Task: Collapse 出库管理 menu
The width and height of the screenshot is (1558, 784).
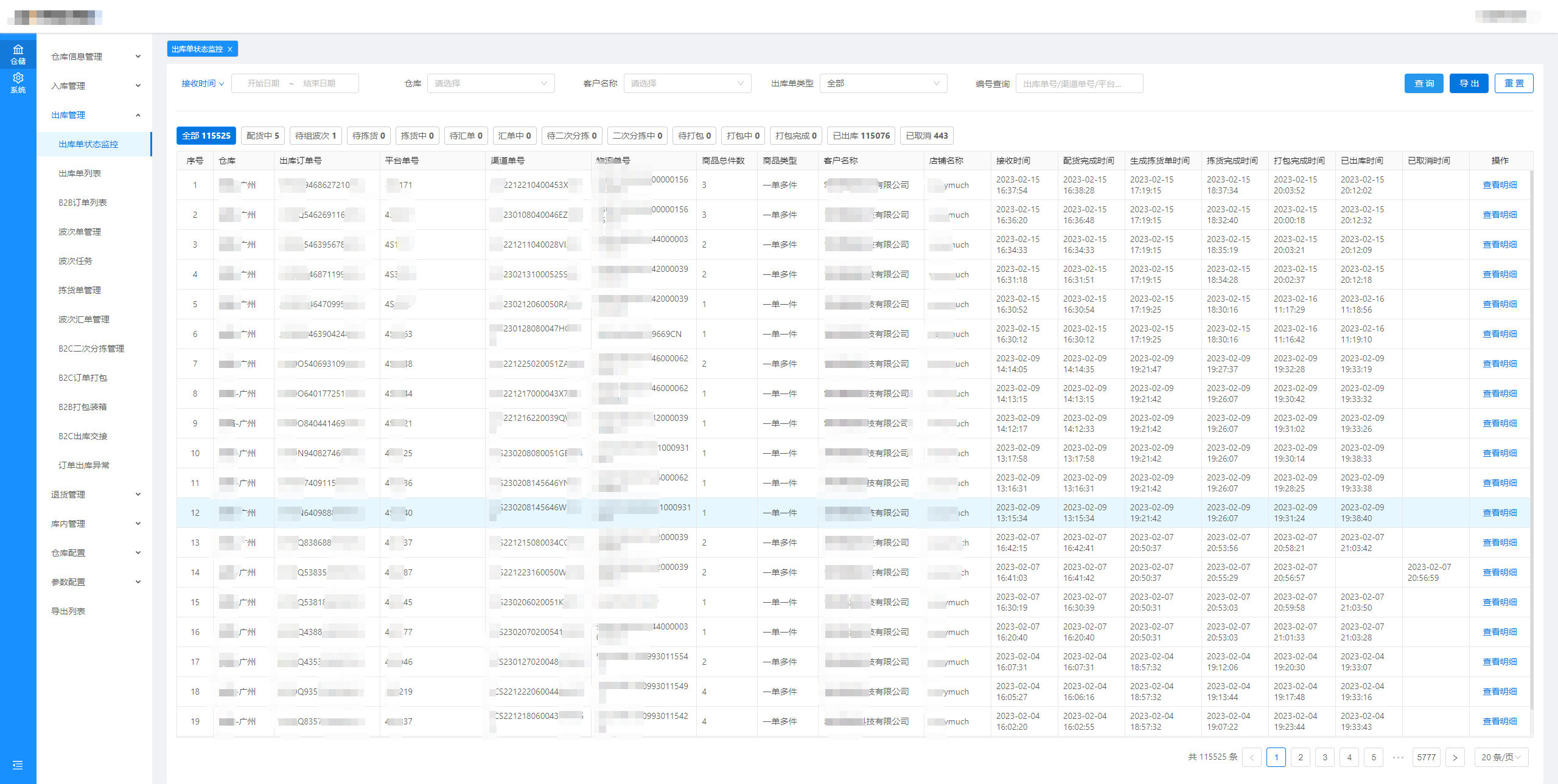Action: click(x=94, y=115)
